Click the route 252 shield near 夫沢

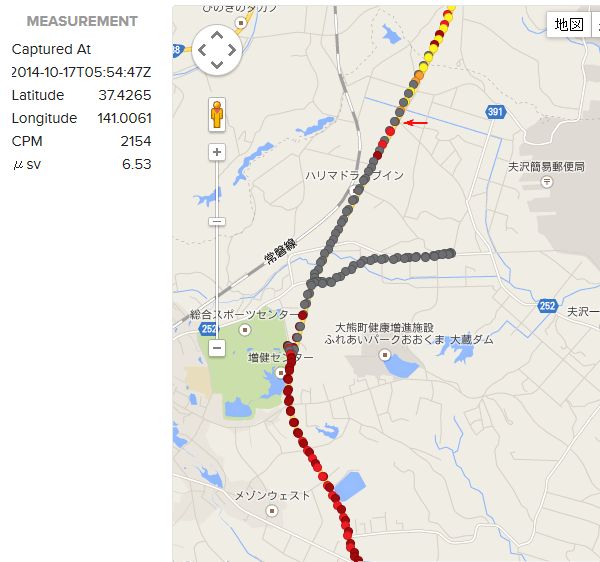(548, 306)
